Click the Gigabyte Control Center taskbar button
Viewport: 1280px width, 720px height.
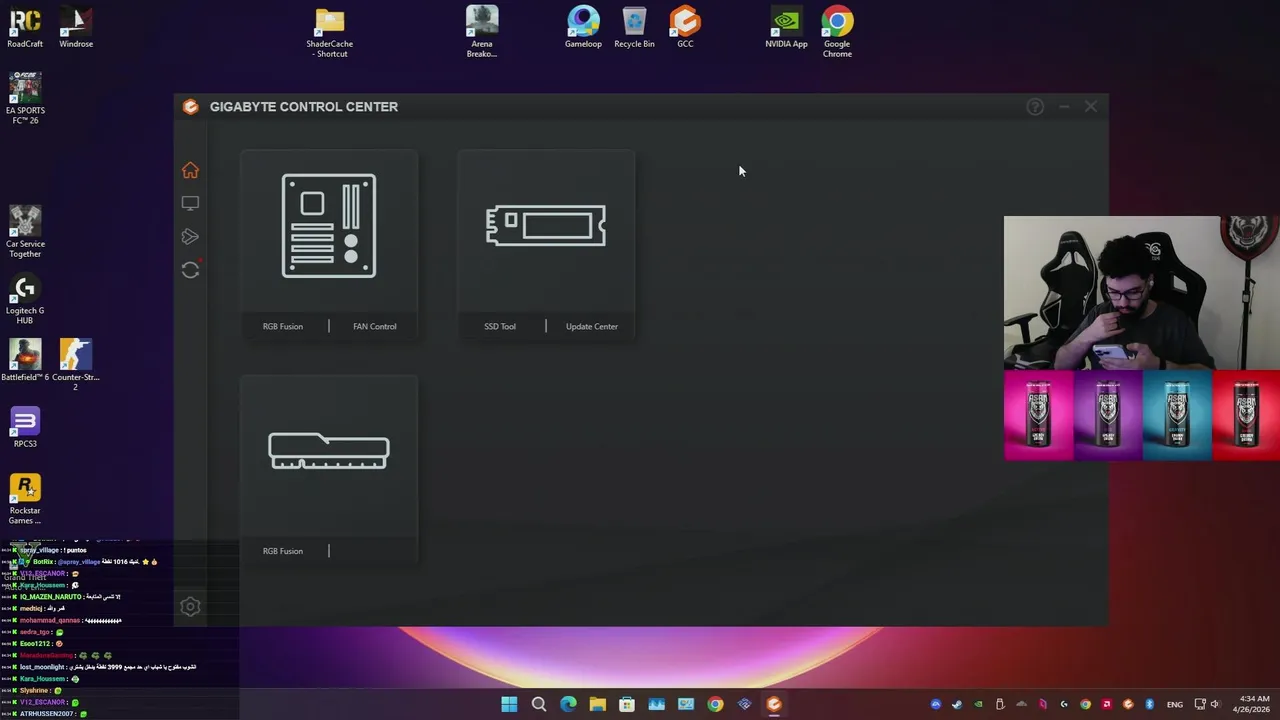774,704
